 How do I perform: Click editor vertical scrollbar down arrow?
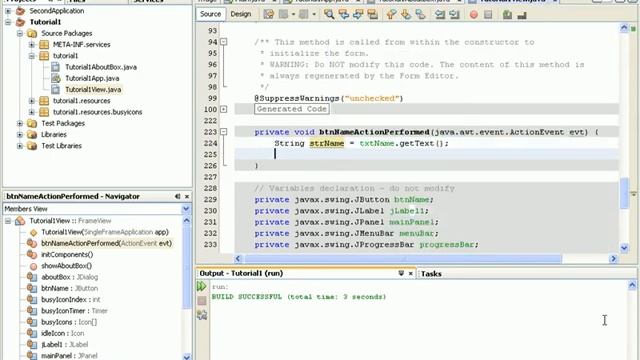pos(624,248)
